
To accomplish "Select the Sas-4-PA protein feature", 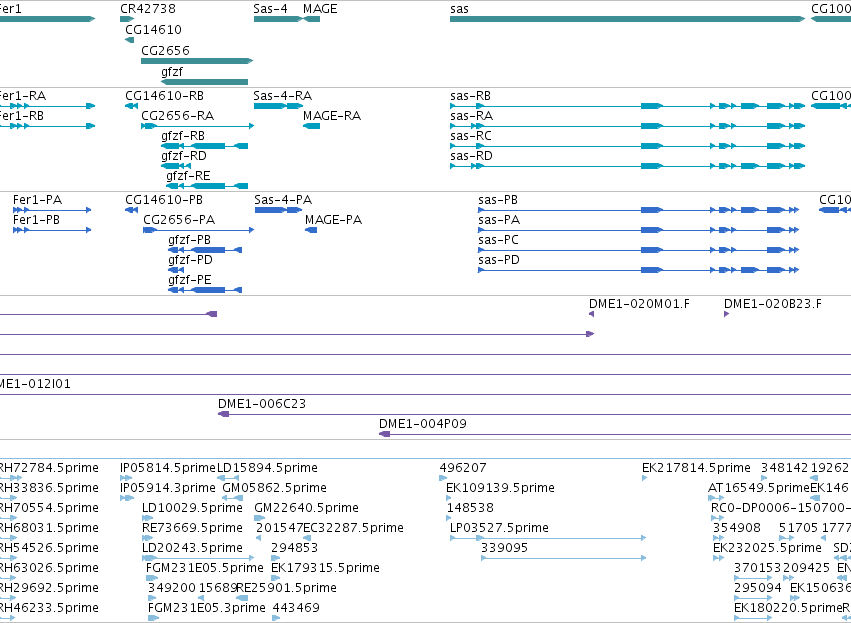I will click(278, 210).
